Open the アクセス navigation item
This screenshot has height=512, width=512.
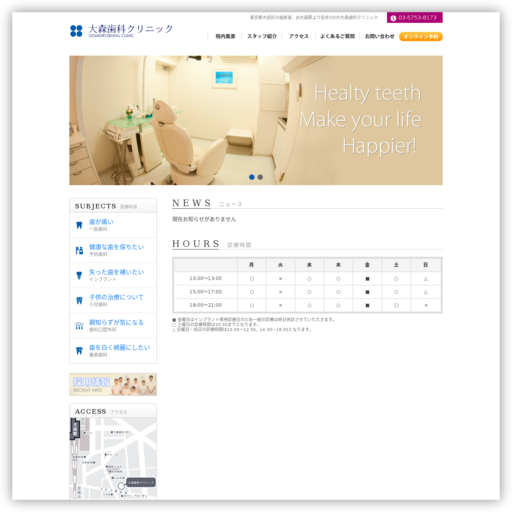coord(299,36)
